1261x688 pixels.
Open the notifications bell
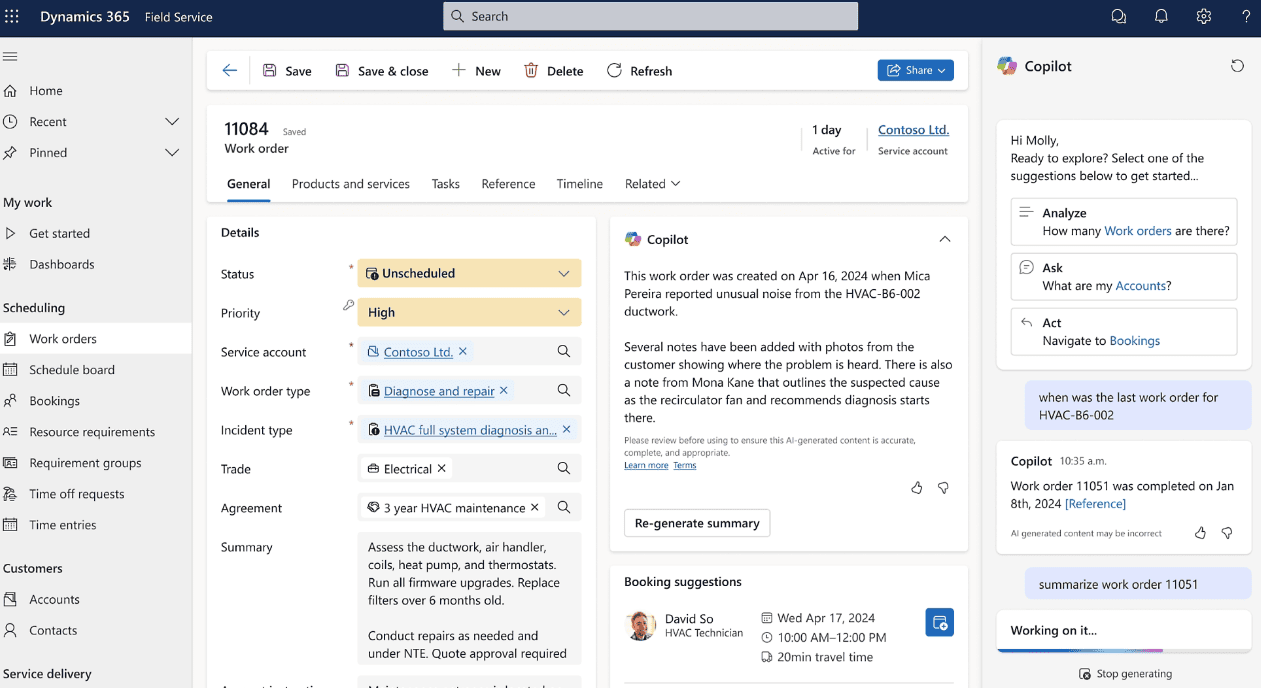click(x=1161, y=17)
